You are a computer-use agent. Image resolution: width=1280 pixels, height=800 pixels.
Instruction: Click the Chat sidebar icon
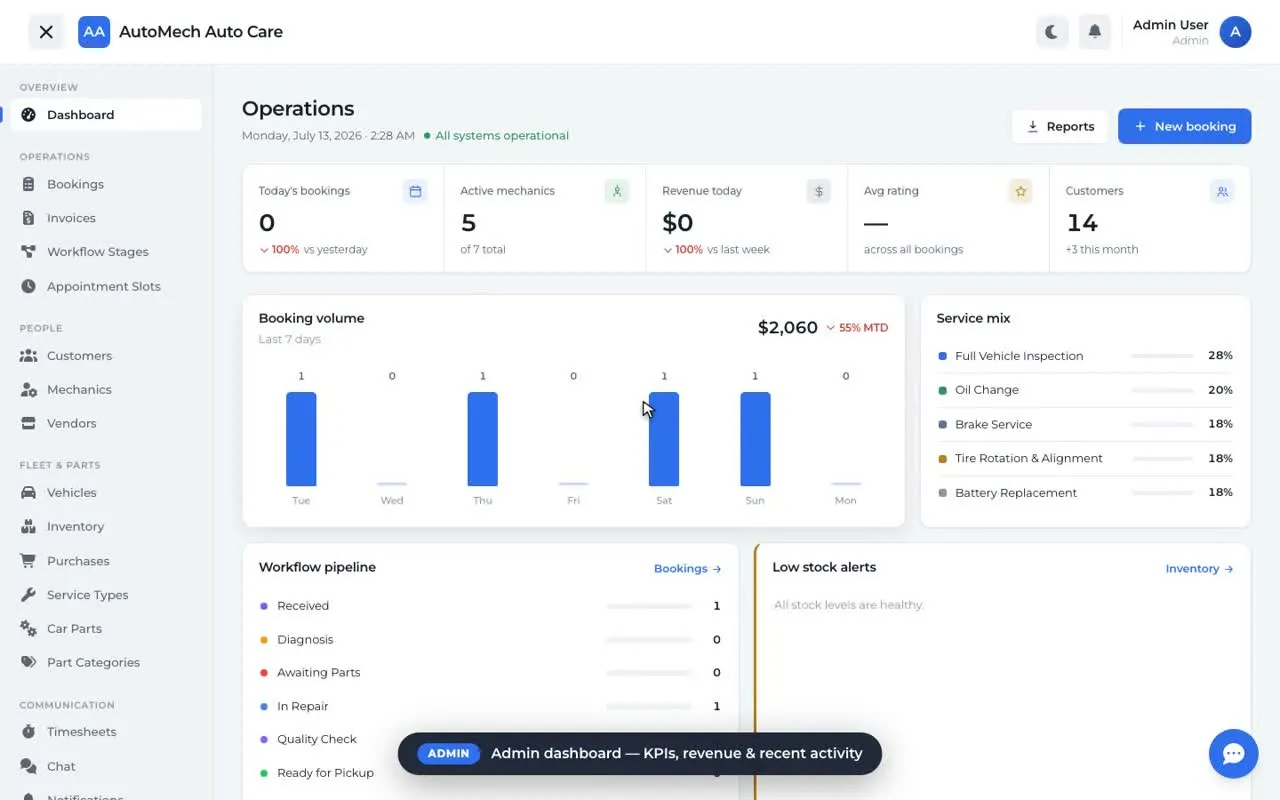[28, 766]
